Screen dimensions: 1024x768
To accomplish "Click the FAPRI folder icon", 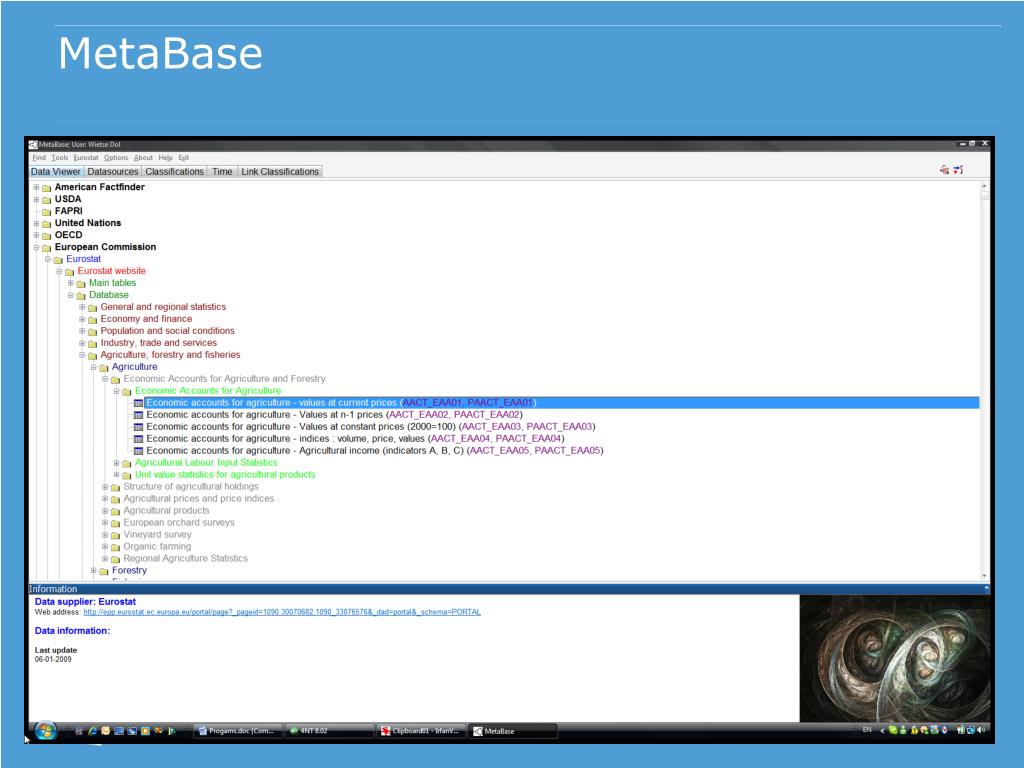I will [x=46, y=212].
